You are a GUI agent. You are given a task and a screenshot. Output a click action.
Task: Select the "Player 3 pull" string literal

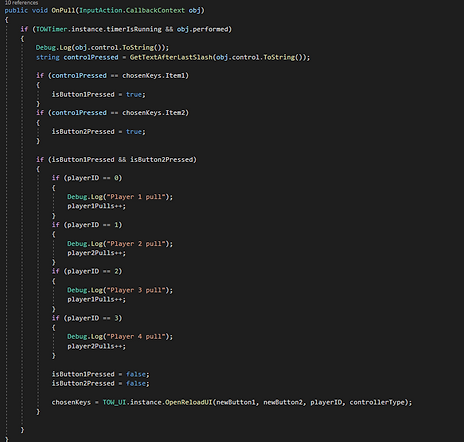[136, 290]
